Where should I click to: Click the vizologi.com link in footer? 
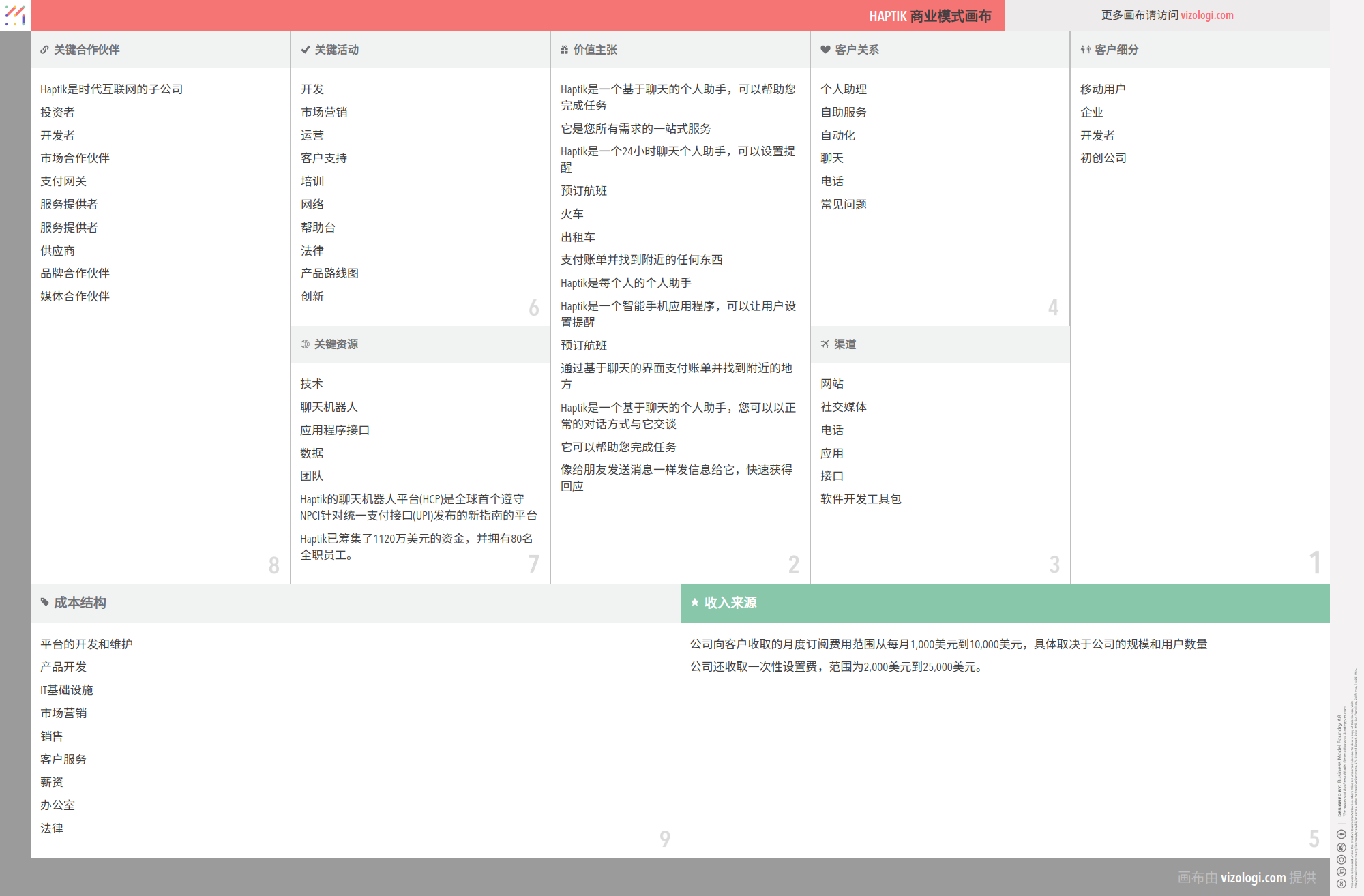click(1253, 878)
